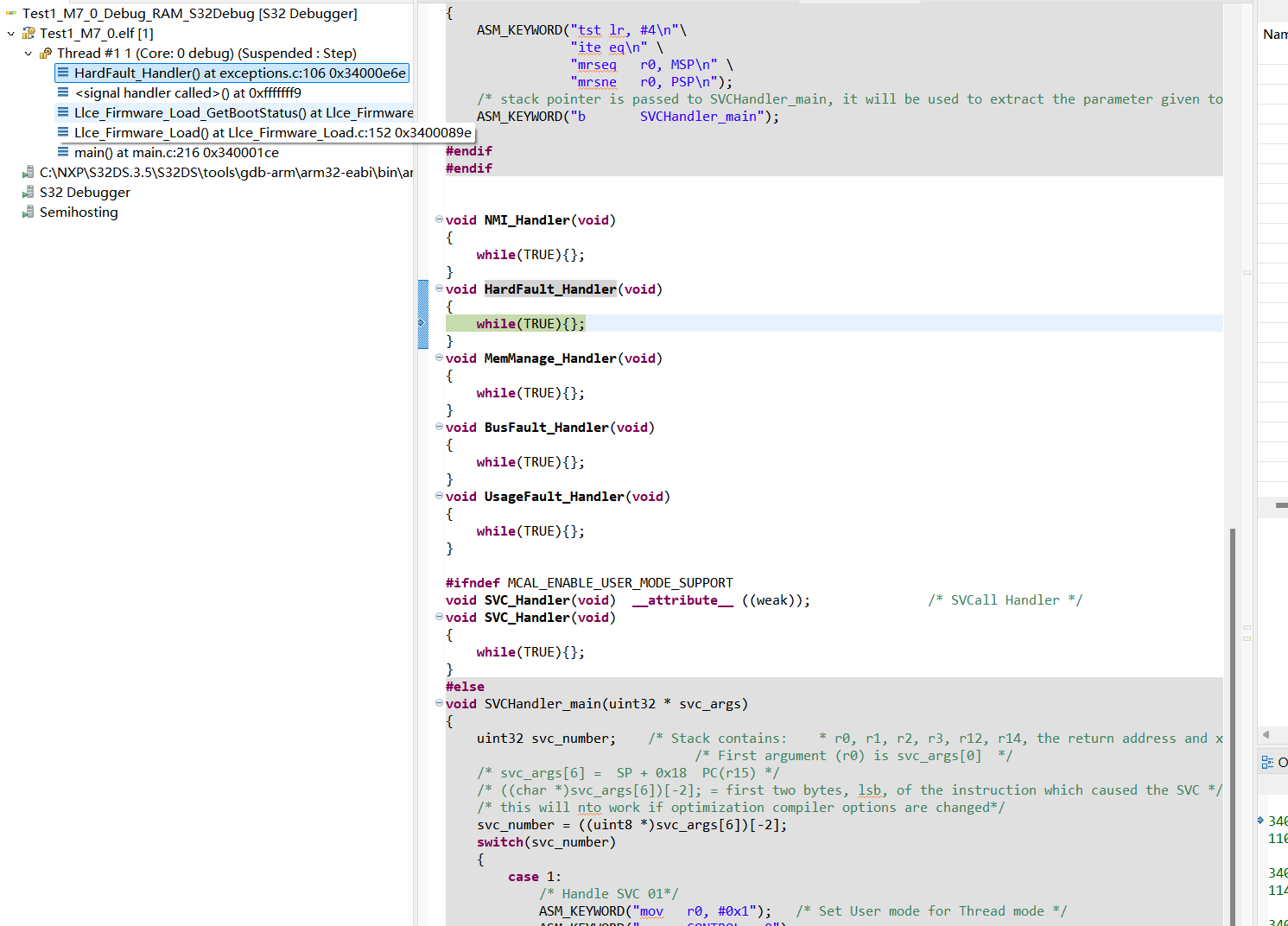Click the MemManage_Handler function name
The width and height of the screenshot is (1288, 926).
click(550, 358)
